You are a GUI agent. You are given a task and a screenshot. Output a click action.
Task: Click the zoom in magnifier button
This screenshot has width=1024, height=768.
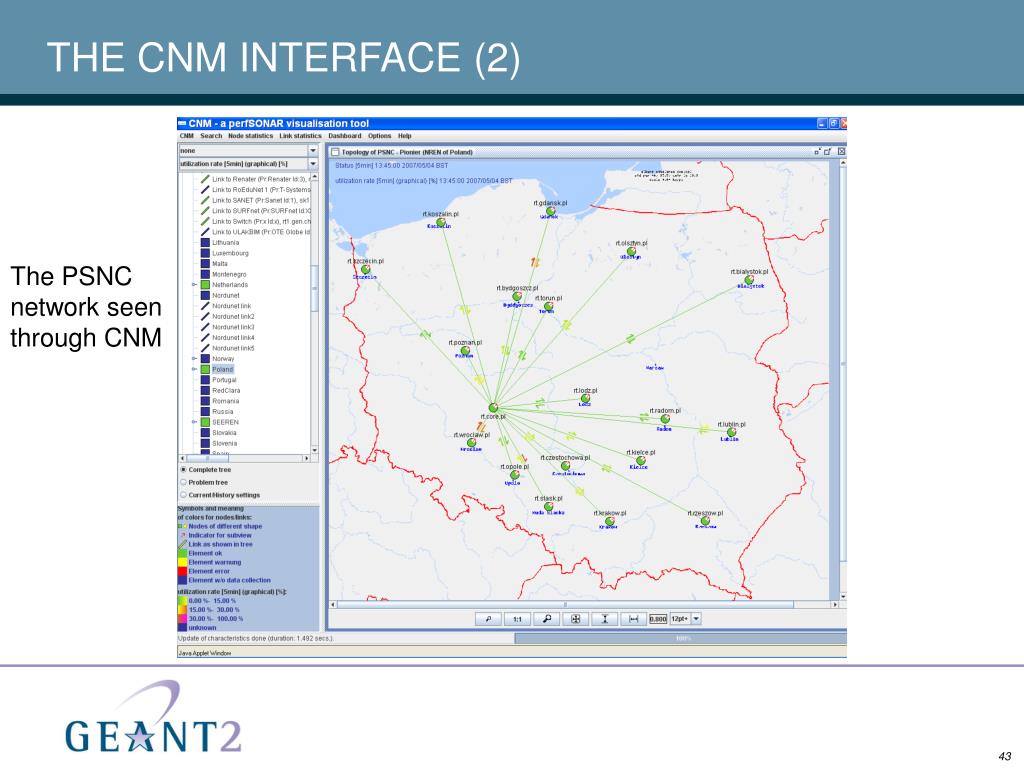[x=547, y=618]
